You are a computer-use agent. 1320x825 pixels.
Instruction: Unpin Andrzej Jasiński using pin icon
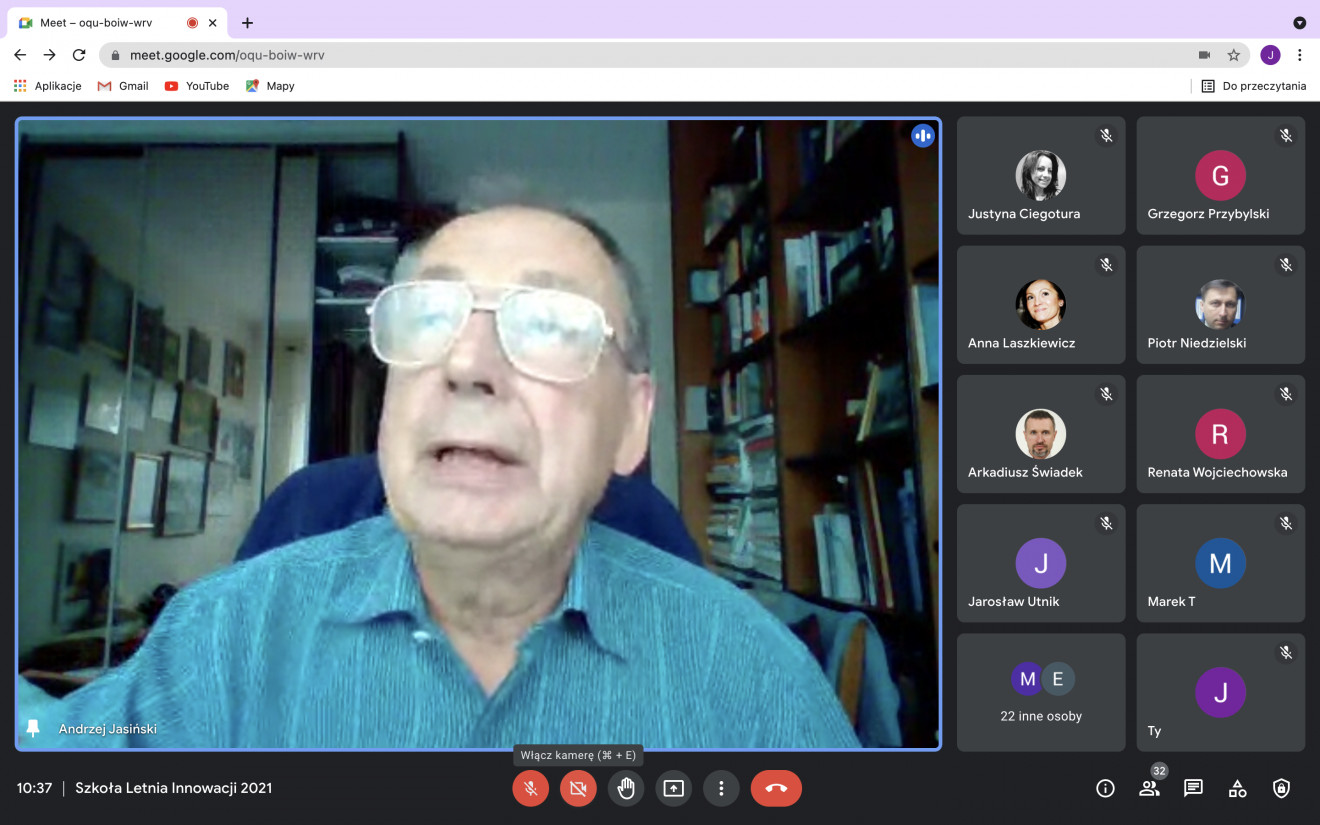(33, 728)
